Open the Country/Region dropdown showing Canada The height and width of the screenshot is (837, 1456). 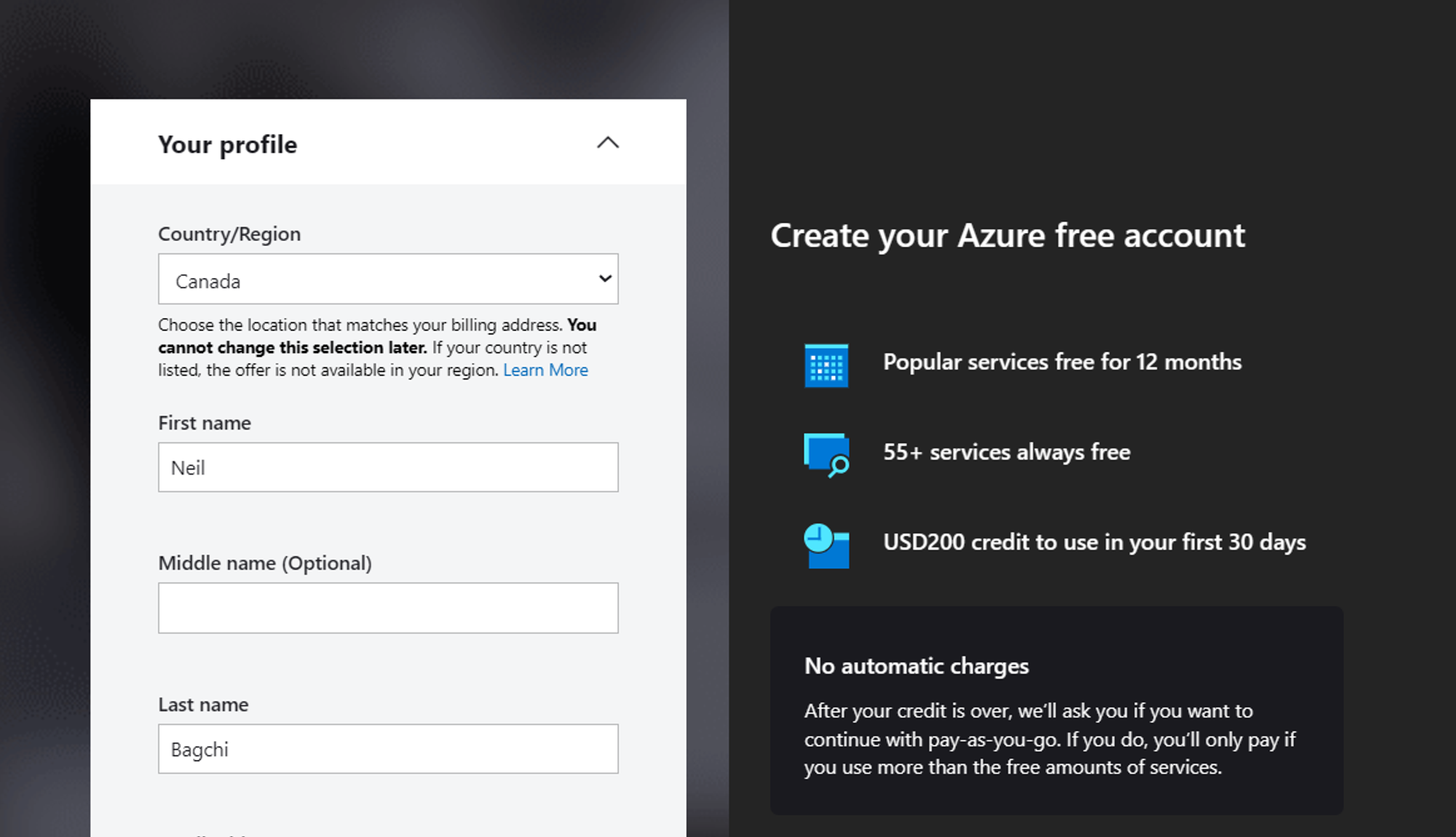pos(388,279)
